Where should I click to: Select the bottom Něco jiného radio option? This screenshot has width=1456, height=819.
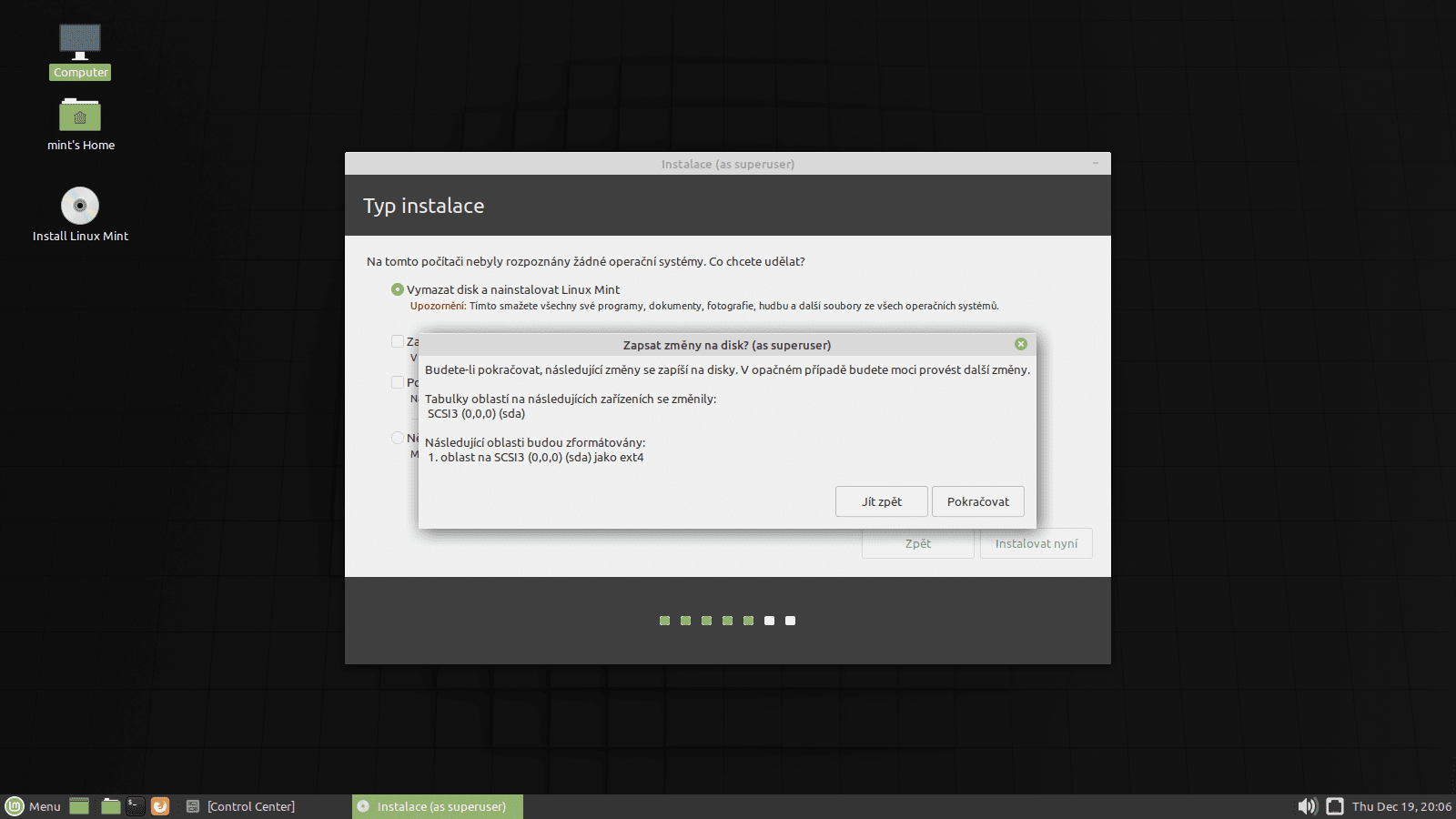click(398, 438)
